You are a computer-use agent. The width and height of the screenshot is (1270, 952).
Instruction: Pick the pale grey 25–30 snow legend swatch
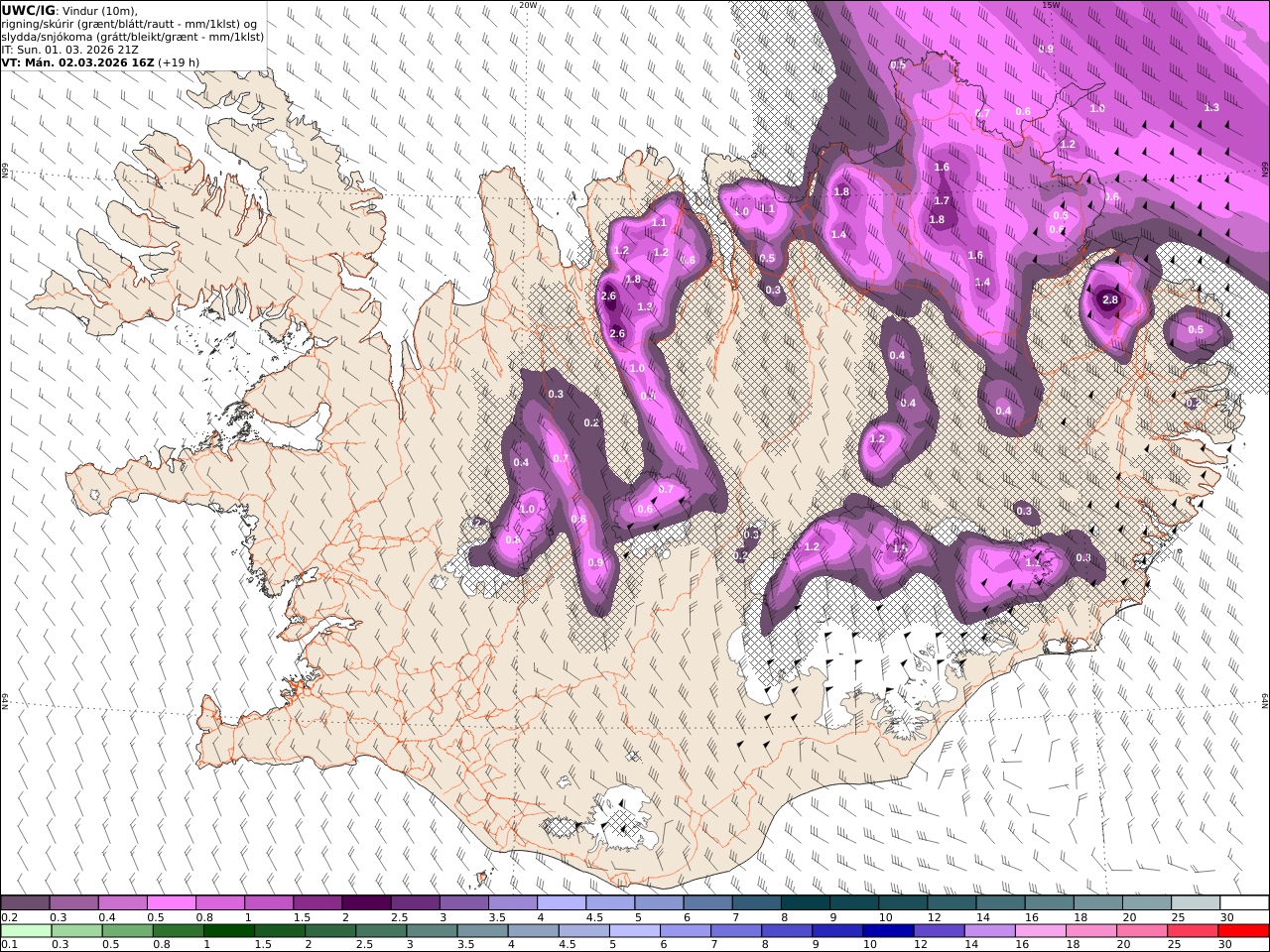click(x=1195, y=903)
